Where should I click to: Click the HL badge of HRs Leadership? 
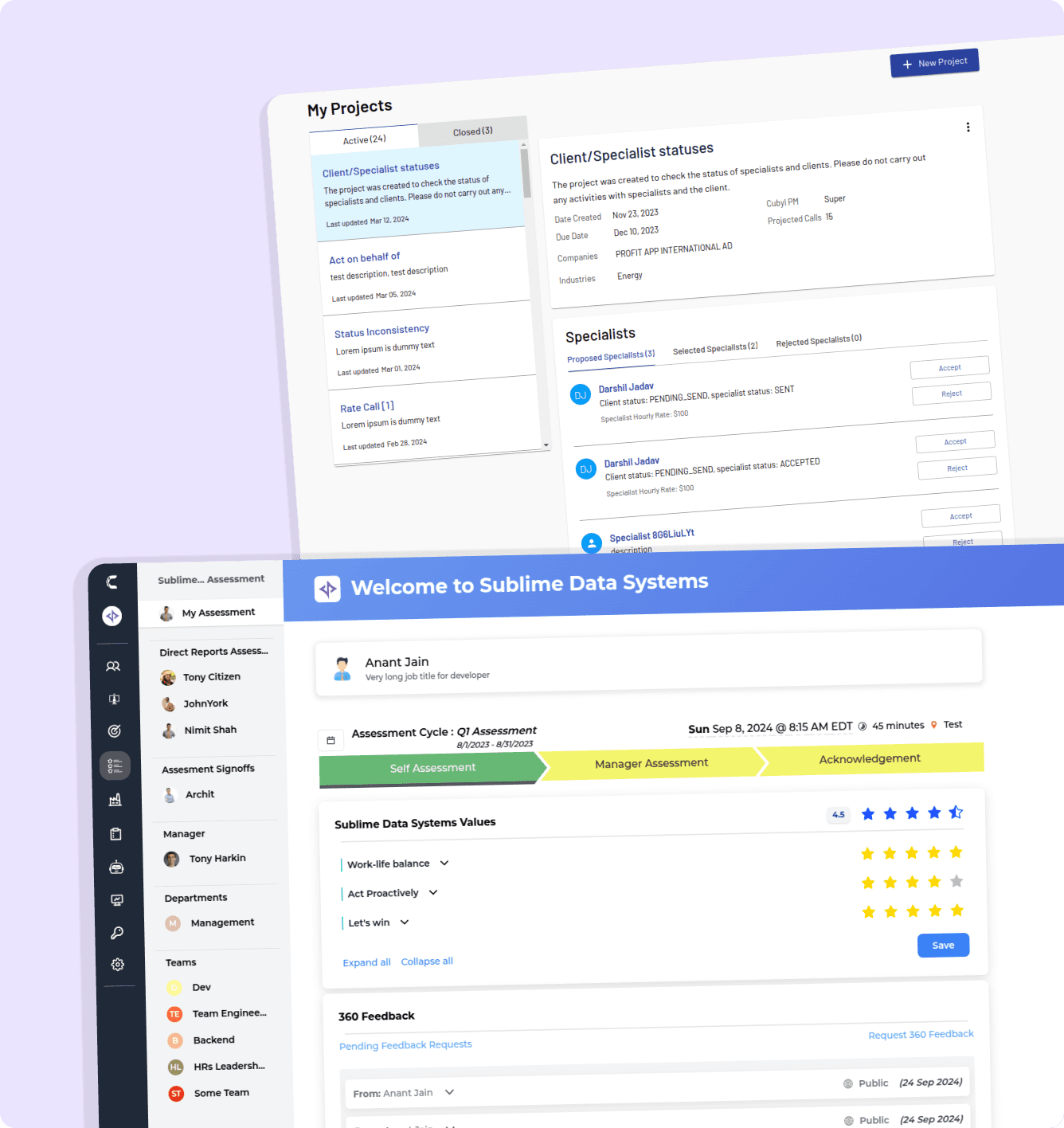point(175,1067)
